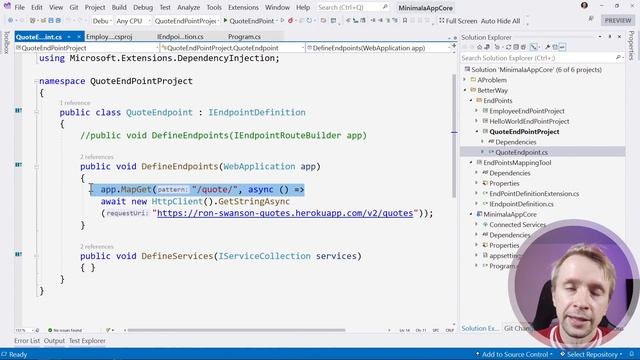
Task: Open the ron-swanson-quotes URL link
Action: tap(285, 213)
